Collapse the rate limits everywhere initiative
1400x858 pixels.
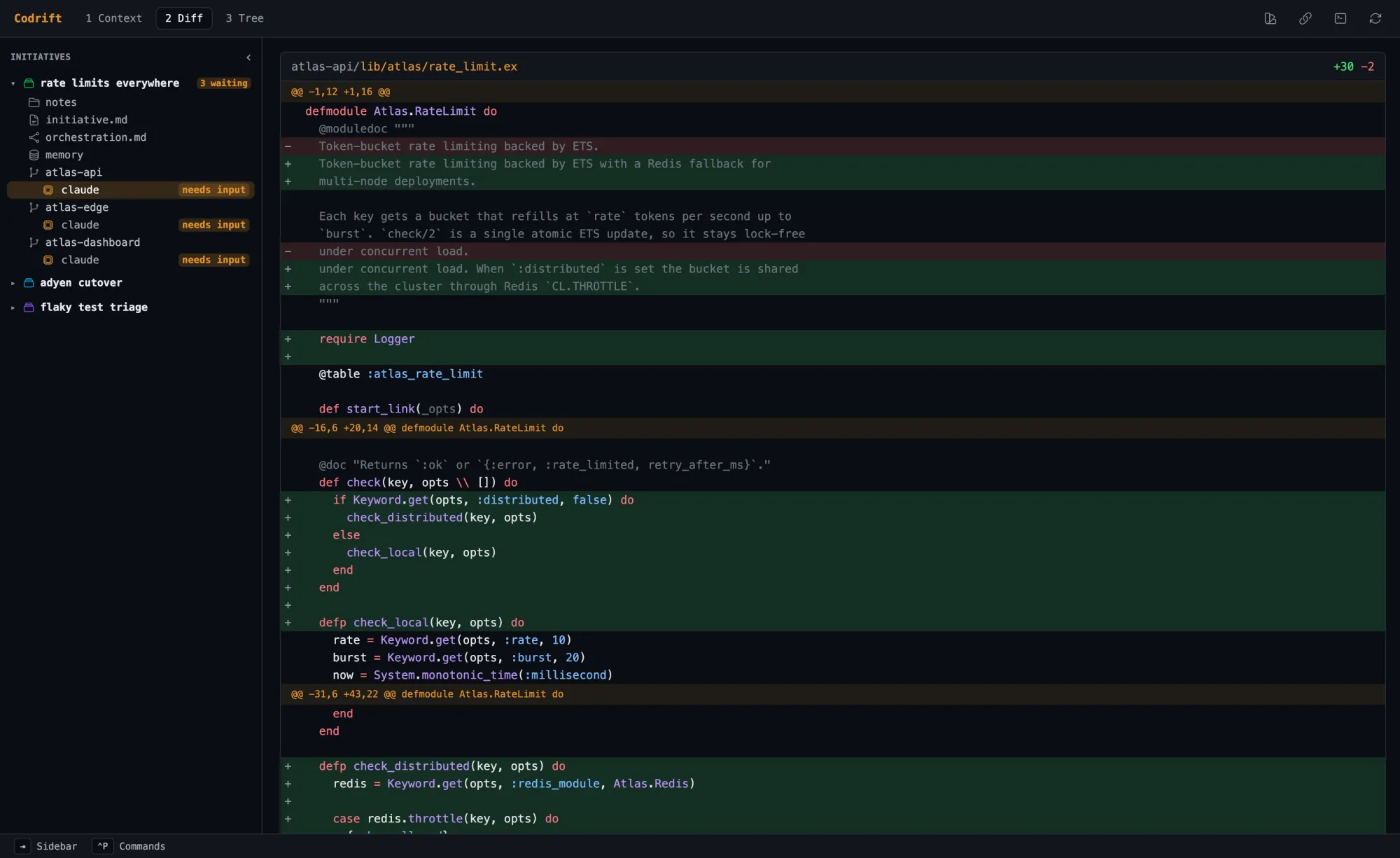[13, 83]
